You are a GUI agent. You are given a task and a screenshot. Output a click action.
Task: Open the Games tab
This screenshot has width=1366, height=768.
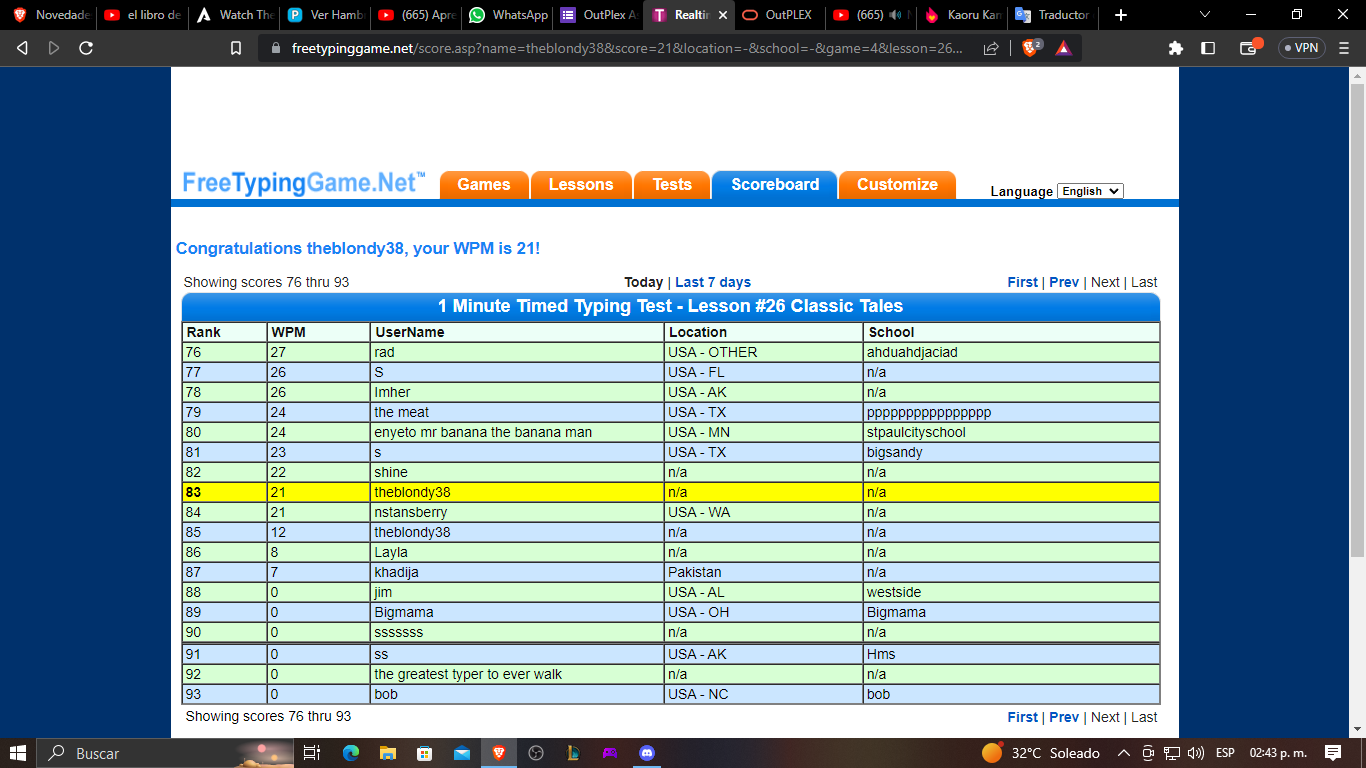pyautogui.click(x=484, y=185)
